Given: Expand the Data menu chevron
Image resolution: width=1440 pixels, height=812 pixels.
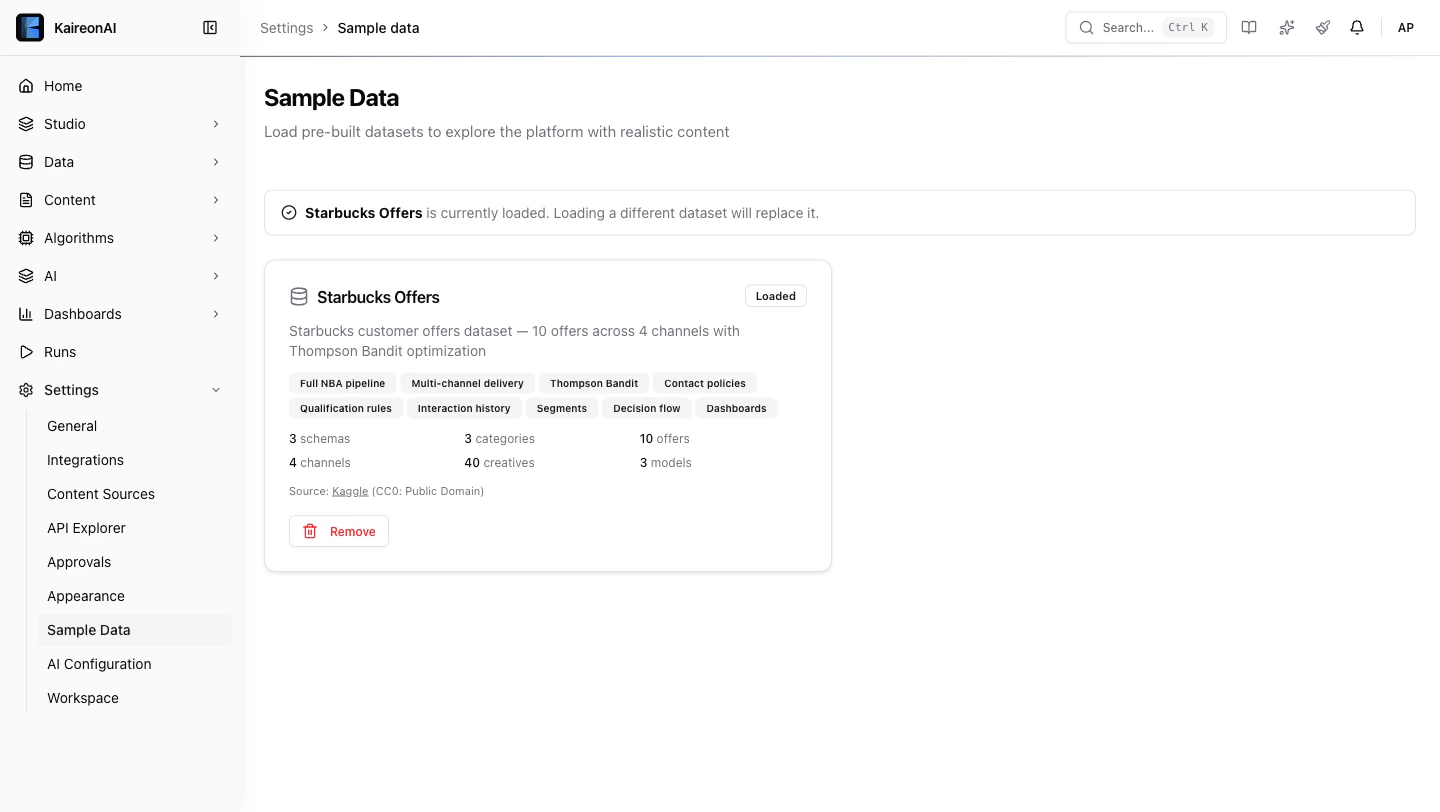Looking at the screenshot, I should [x=216, y=161].
